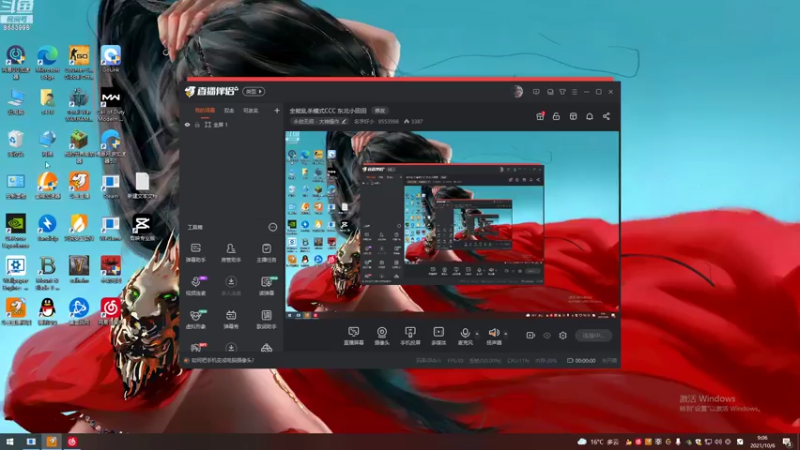This screenshot has height=450, width=800.
Task: Toggle the preview eye icon in bottom toolbar
Action: pos(547,335)
